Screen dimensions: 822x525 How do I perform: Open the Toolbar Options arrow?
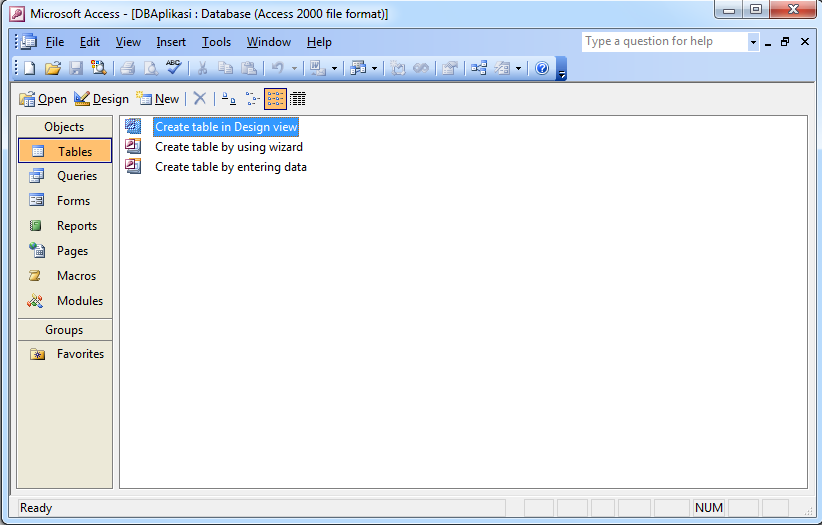point(561,69)
